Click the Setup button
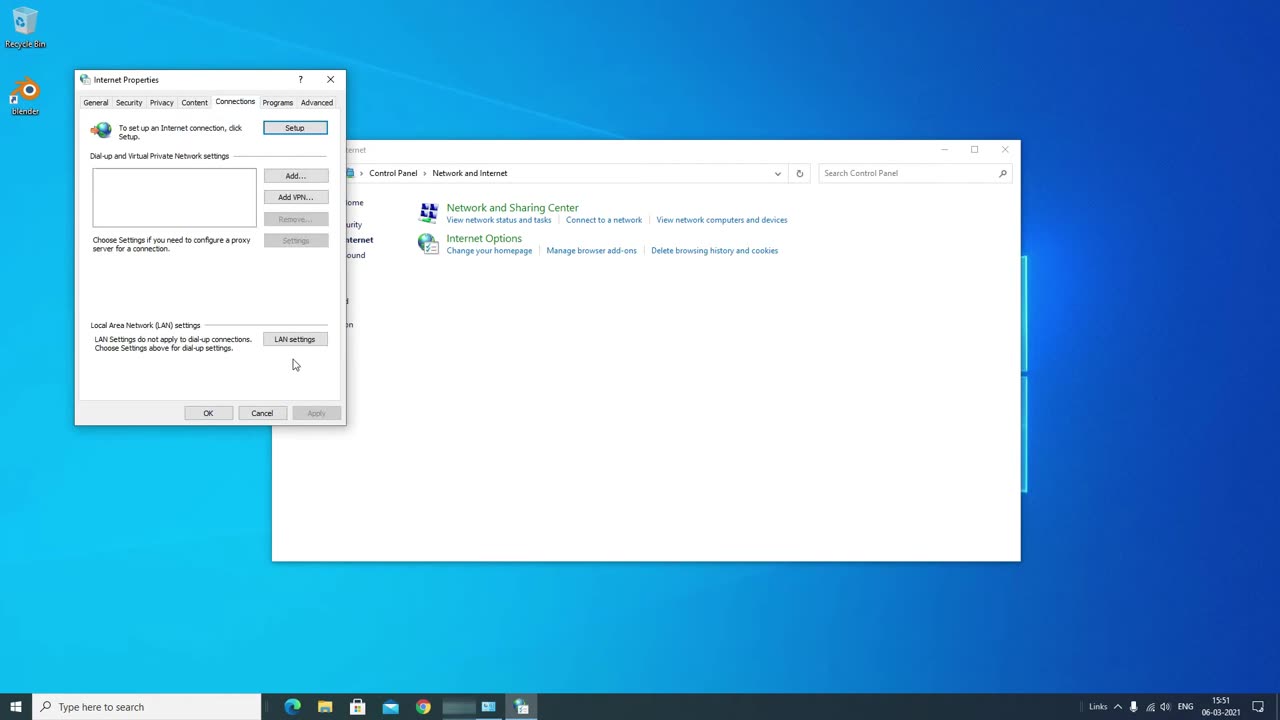 click(x=295, y=128)
